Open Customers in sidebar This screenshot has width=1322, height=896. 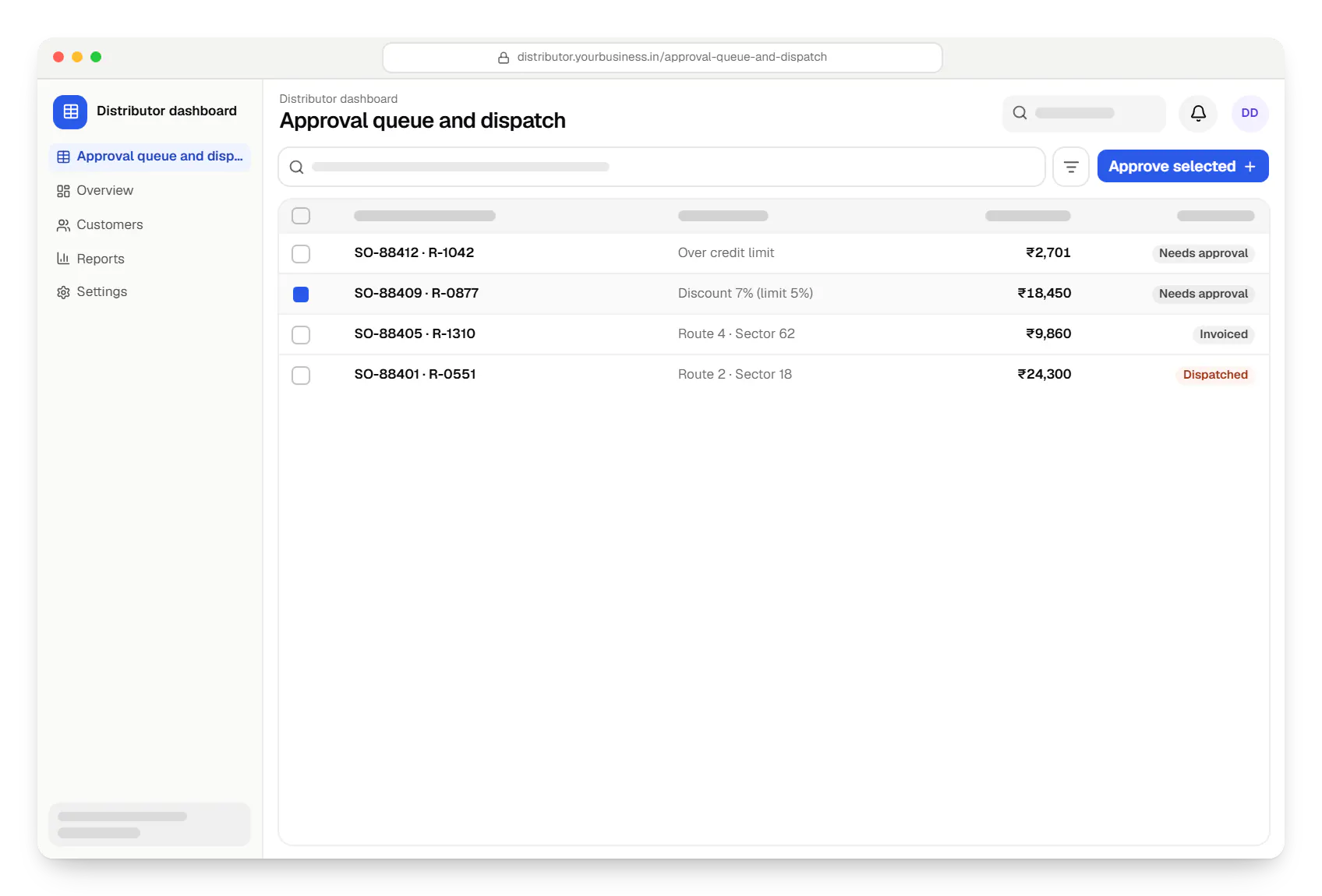point(150,225)
